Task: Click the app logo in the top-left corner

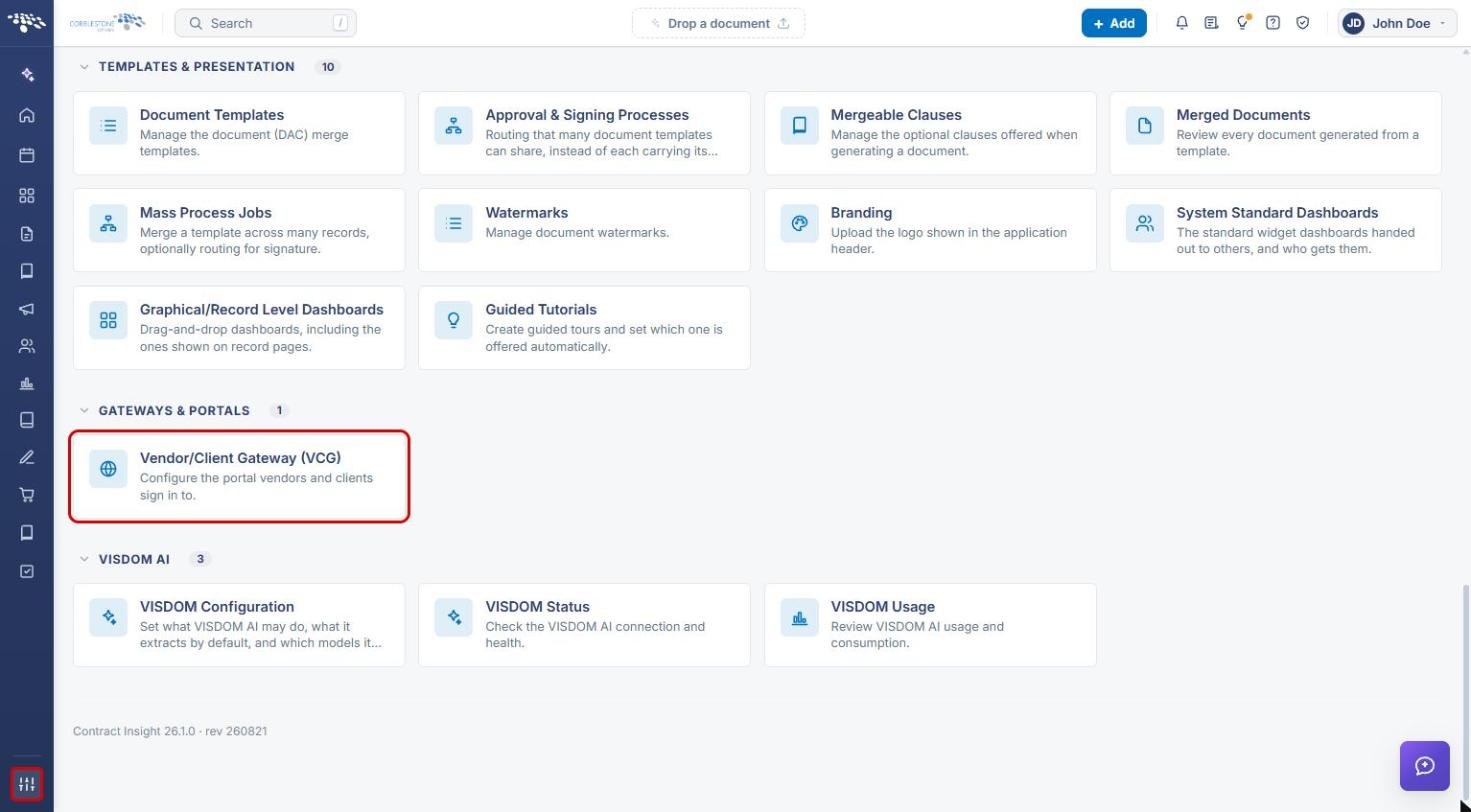Action: (x=27, y=22)
